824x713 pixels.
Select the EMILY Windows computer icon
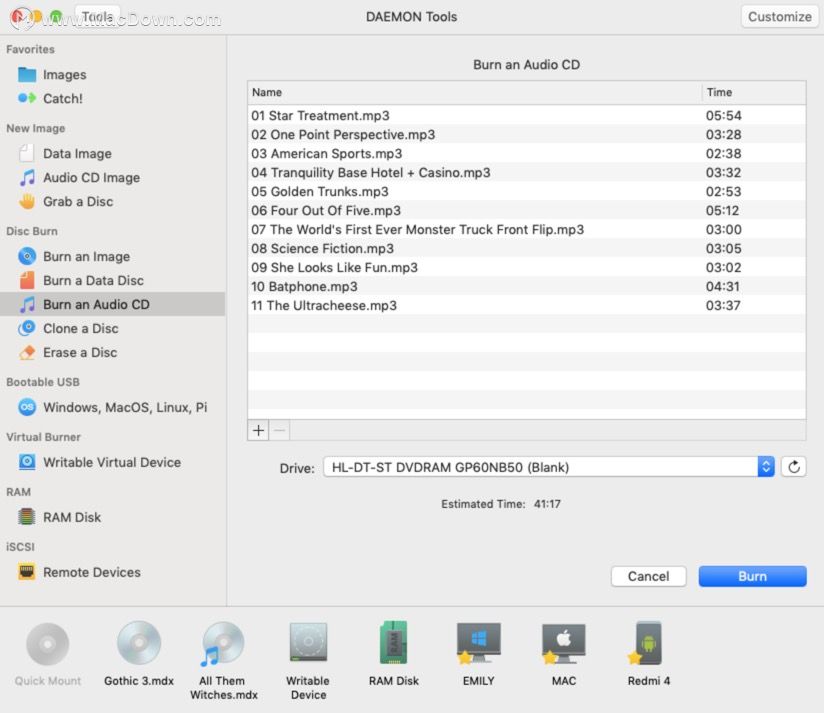pos(478,643)
